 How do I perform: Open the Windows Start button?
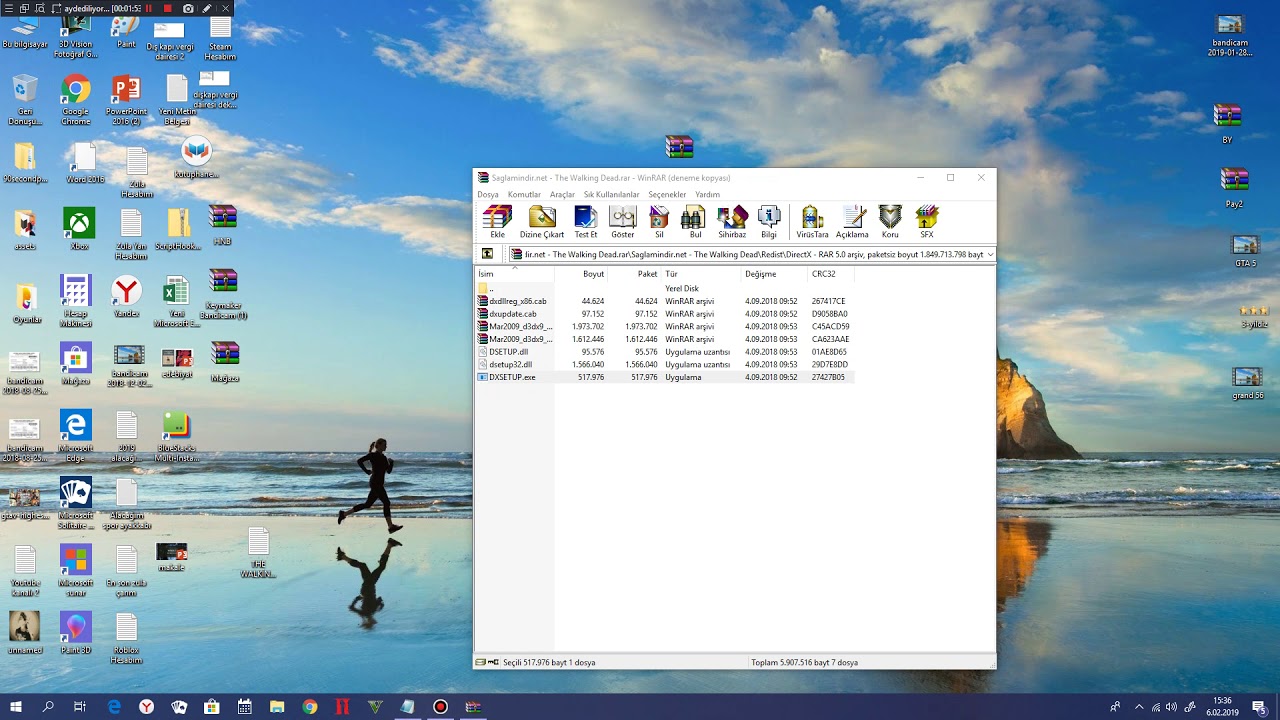(x=16, y=706)
